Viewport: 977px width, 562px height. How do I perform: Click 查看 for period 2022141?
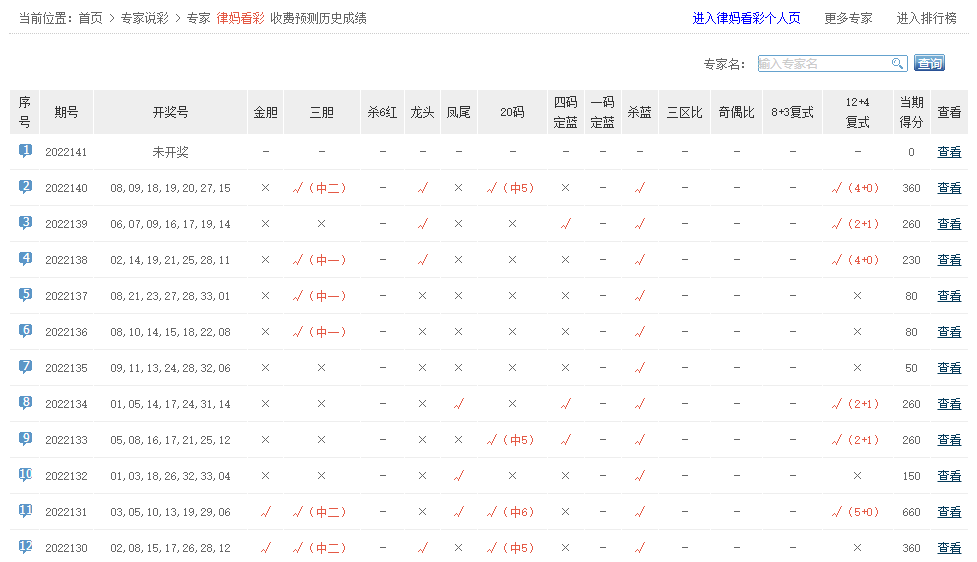point(949,152)
